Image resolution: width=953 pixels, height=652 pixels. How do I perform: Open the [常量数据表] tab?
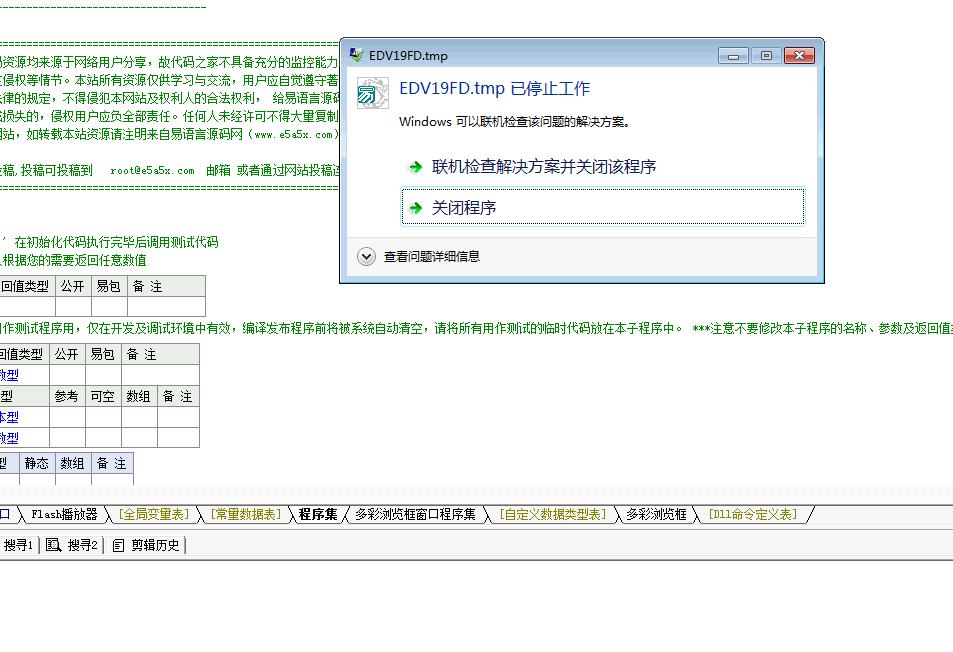[246, 515]
